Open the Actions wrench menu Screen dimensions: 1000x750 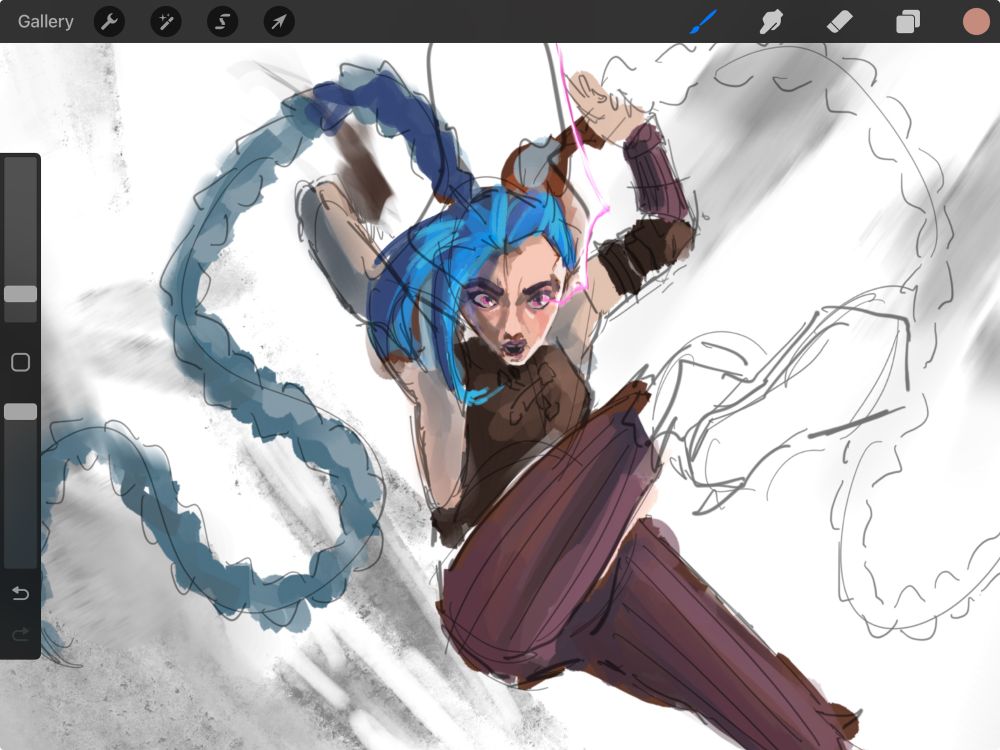109,21
